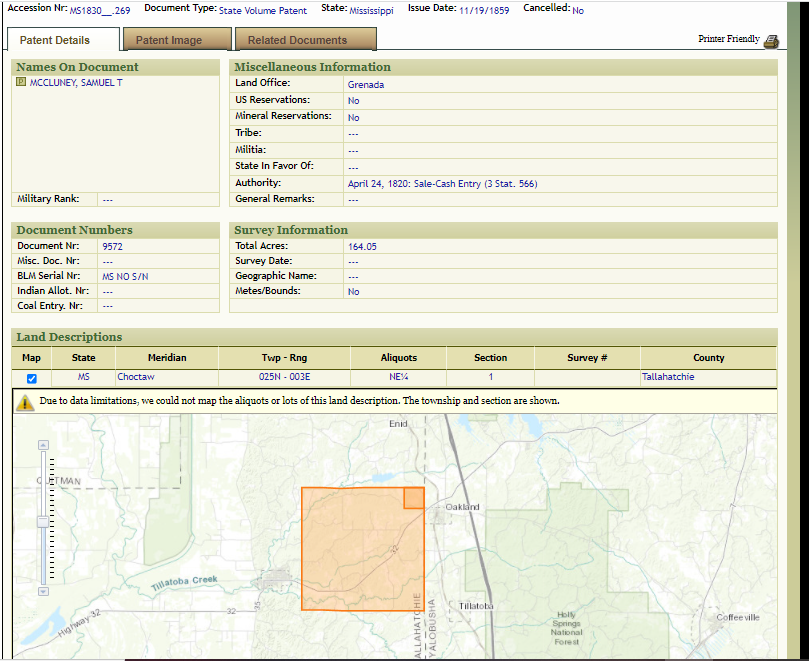
Task: Open the Related Documents tab
Action: tap(297, 40)
